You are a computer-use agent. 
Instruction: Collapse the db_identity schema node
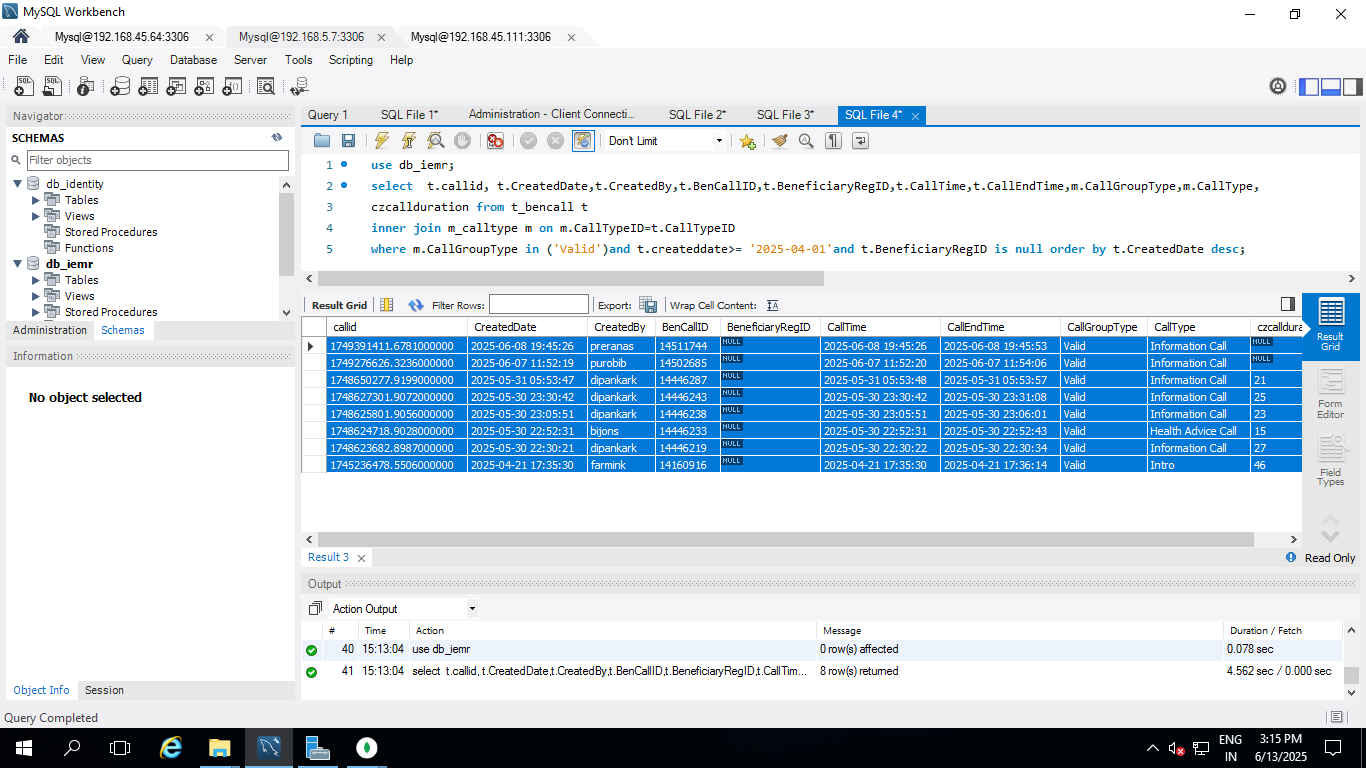pos(18,184)
